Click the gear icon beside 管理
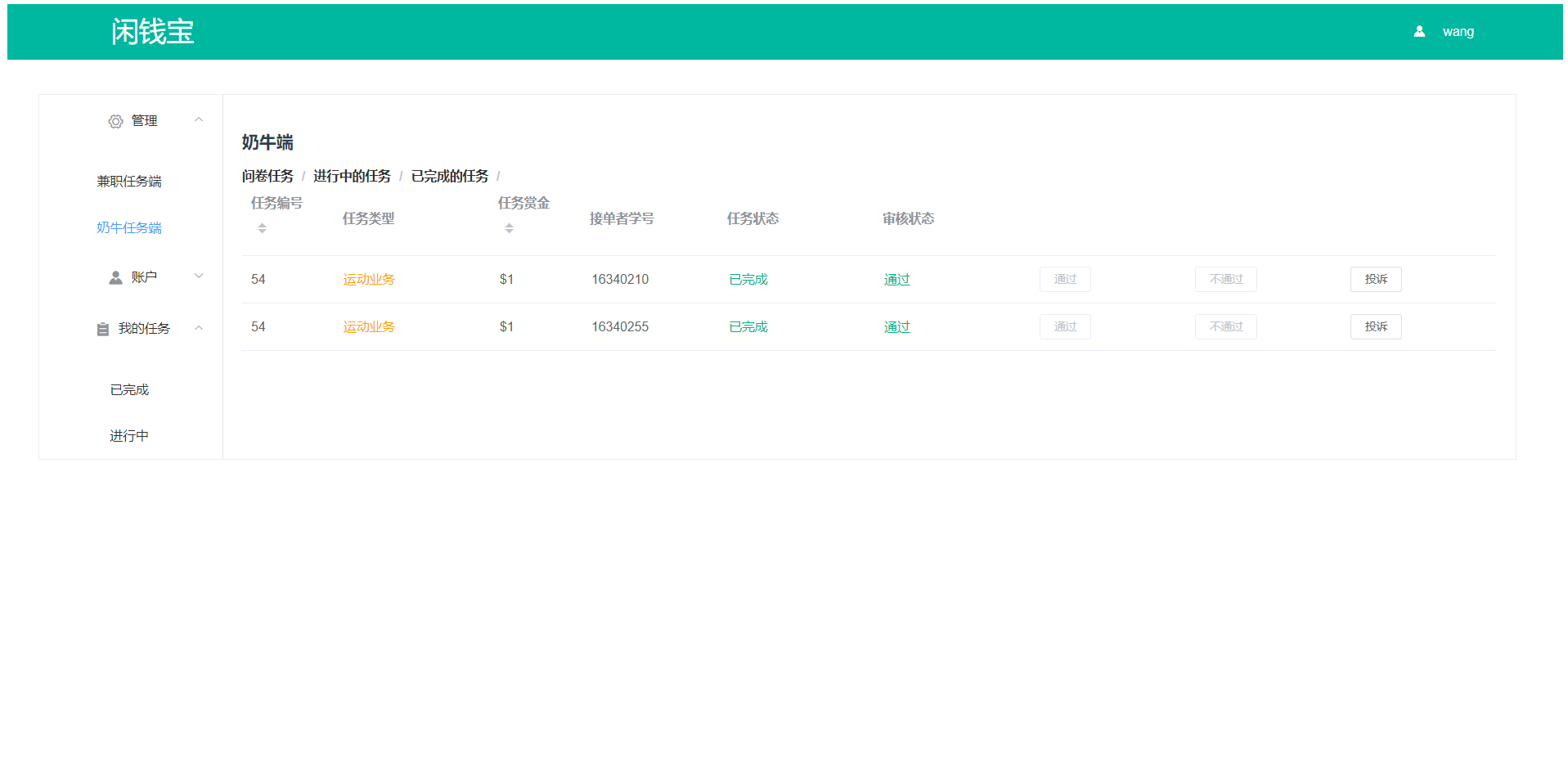This screenshot has height=764, width=1568. click(x=115, y=121)
